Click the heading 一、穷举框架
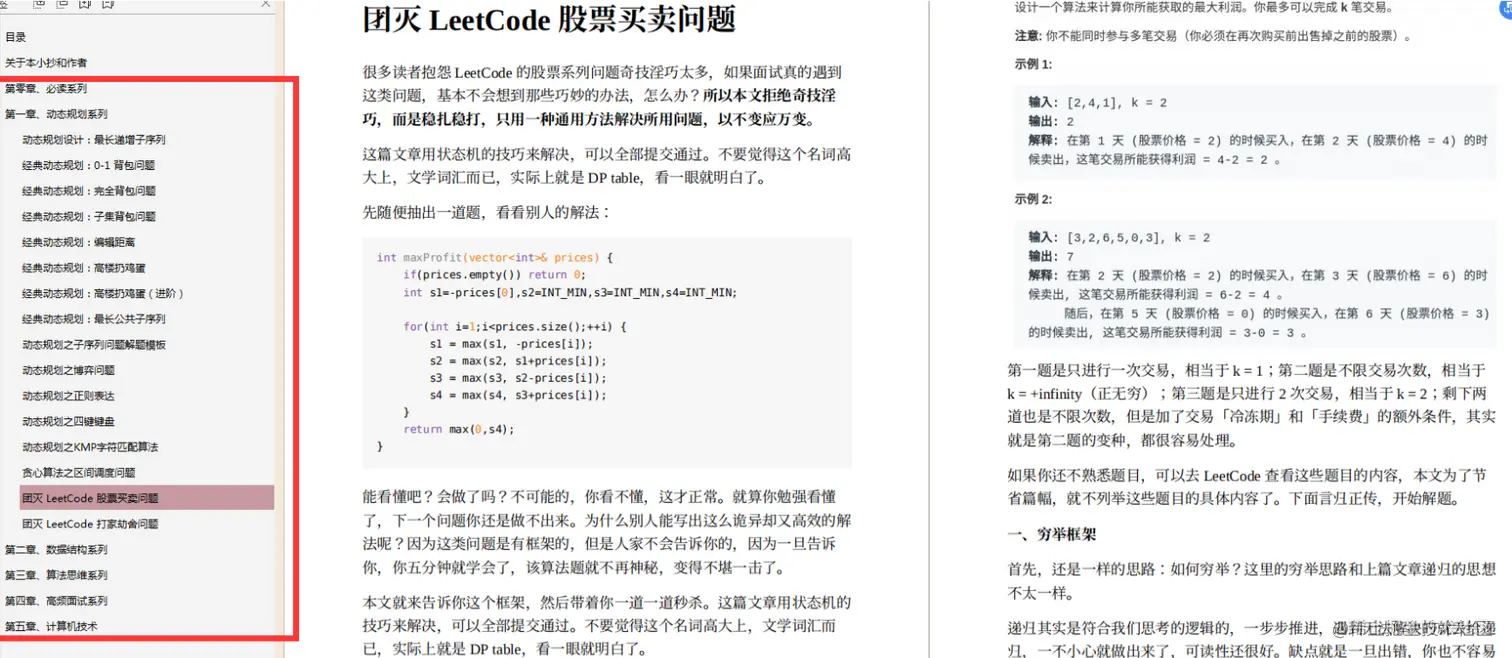This screenshot has width=1512, height=658. pos(1051,535)
